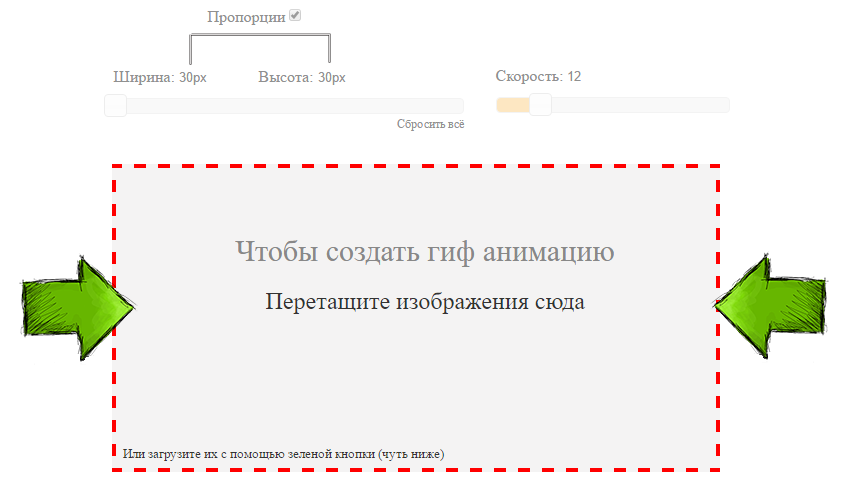Click the Пропорции label text
The image size is (847, 482).
click(x=246, y=17)
